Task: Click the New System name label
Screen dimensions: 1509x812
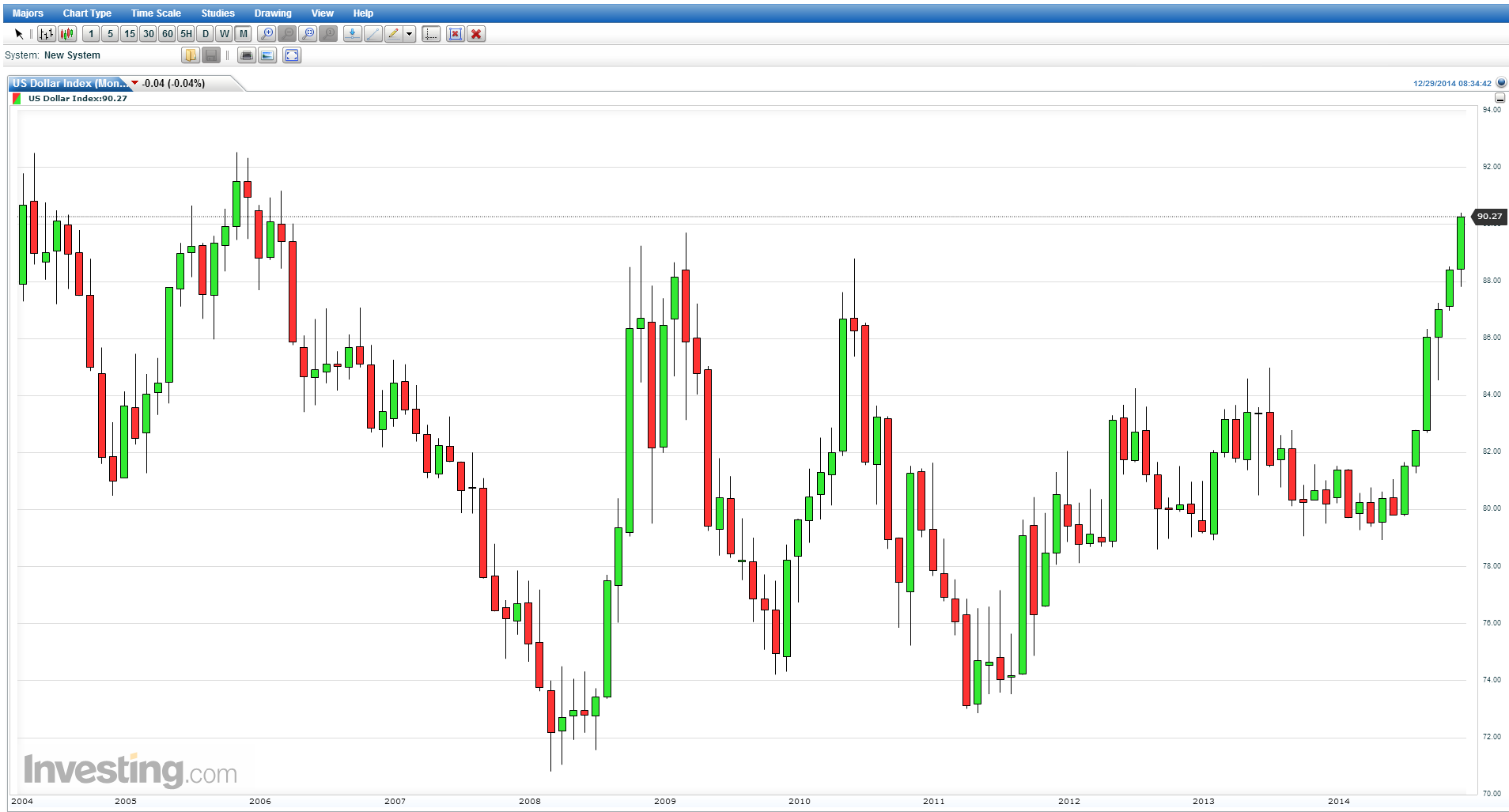Action: [72, 55]
